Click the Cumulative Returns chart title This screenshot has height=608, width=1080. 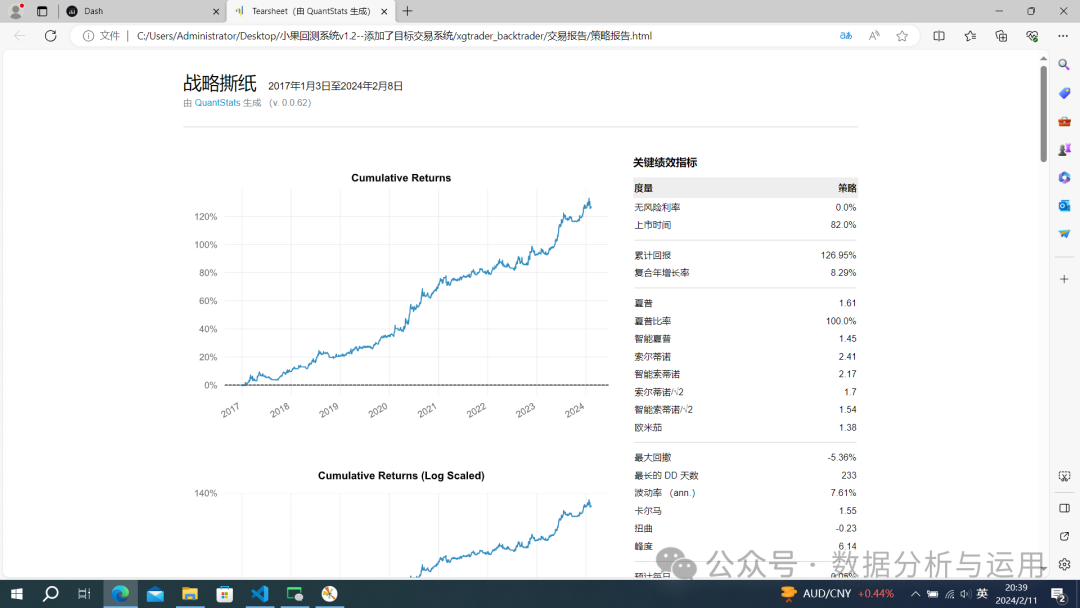401,178
